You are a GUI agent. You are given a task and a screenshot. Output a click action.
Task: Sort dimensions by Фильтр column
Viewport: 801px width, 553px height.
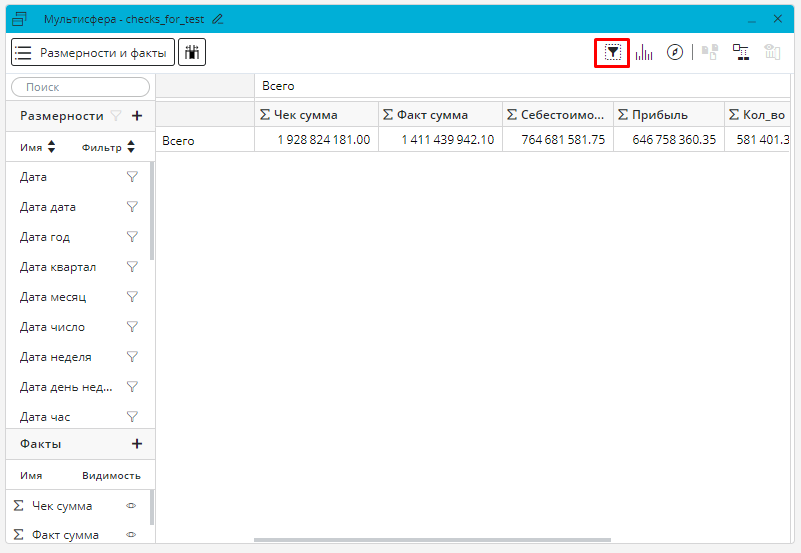(108, 147)
